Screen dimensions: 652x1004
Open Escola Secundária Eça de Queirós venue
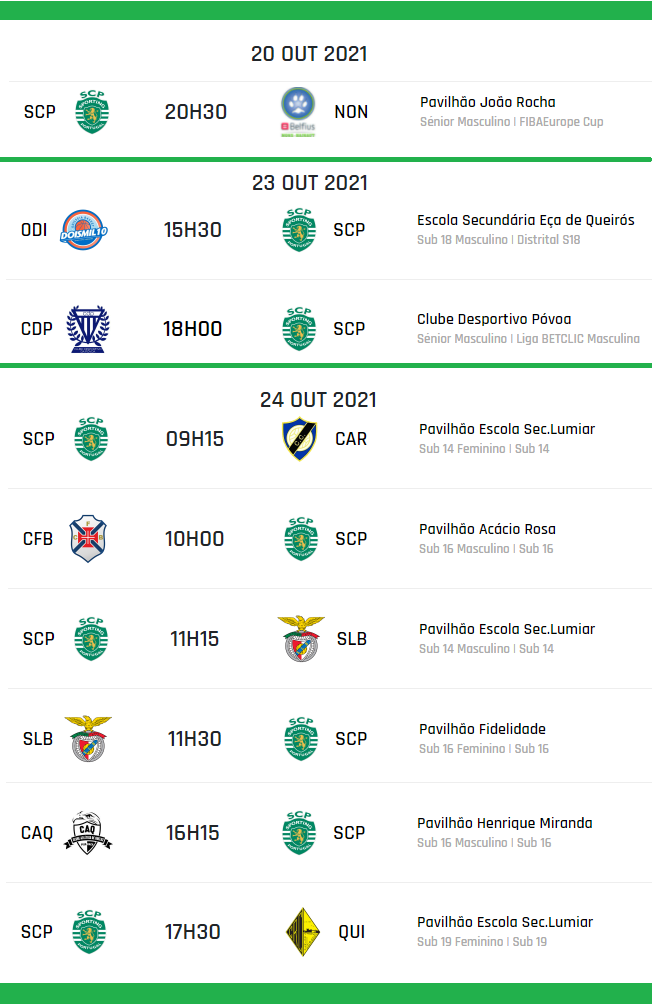point(525,220)
